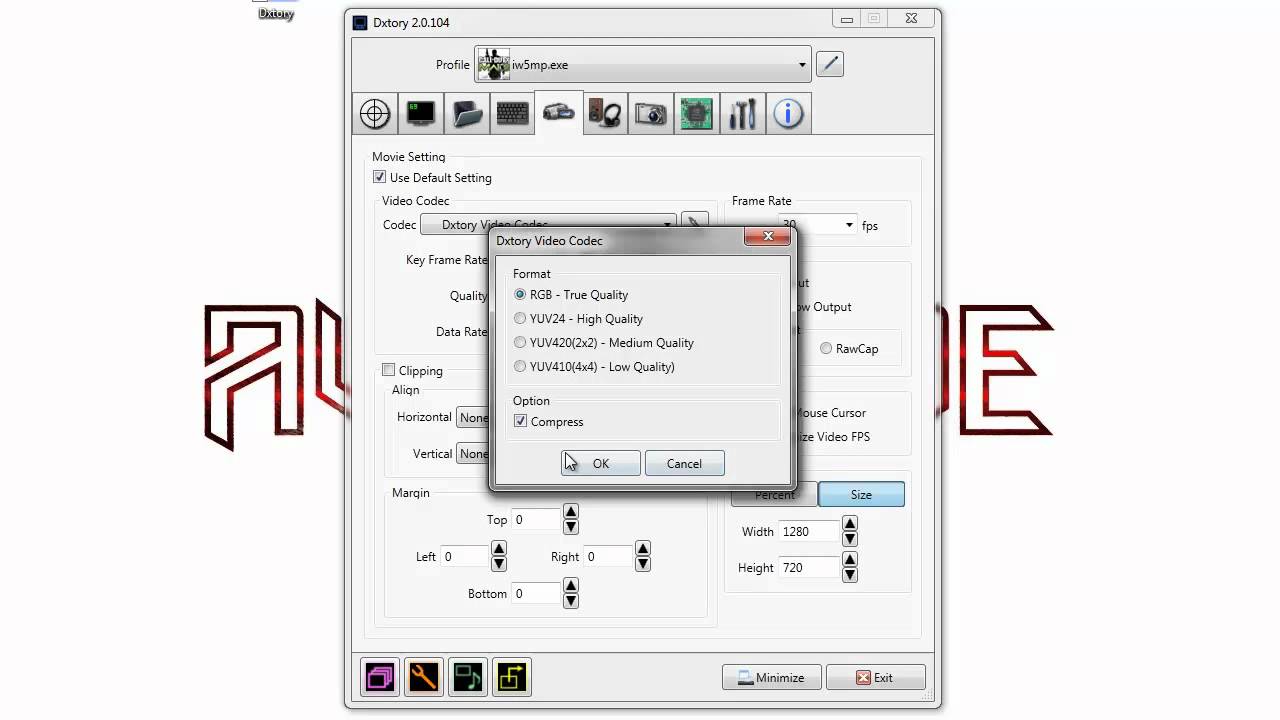Viewport: 1280px width, 720px height.
Task: Increase the Top margin value
Action: tap(571, 512)
